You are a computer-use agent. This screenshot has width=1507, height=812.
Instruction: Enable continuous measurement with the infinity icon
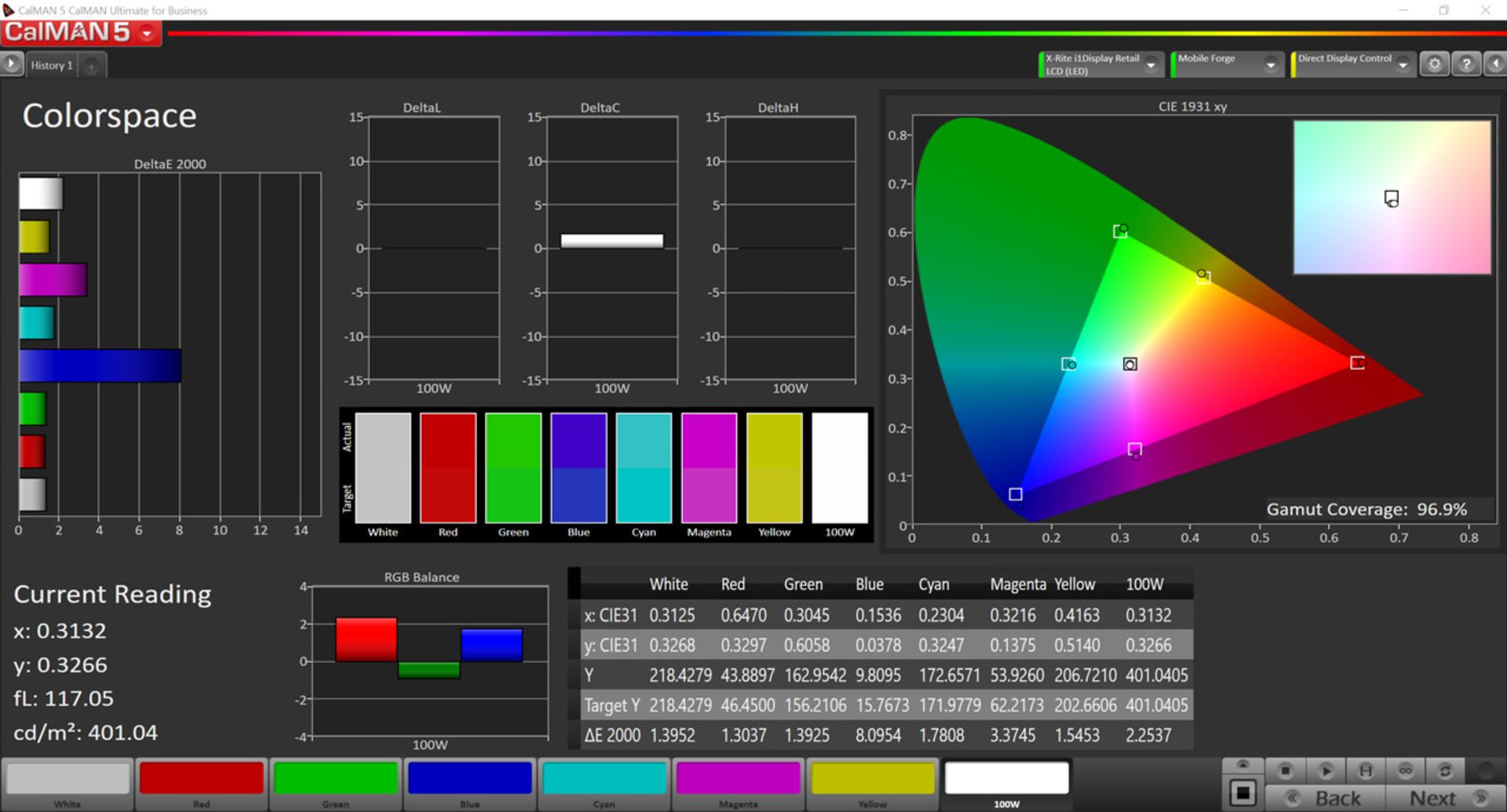pos(1406,770)
